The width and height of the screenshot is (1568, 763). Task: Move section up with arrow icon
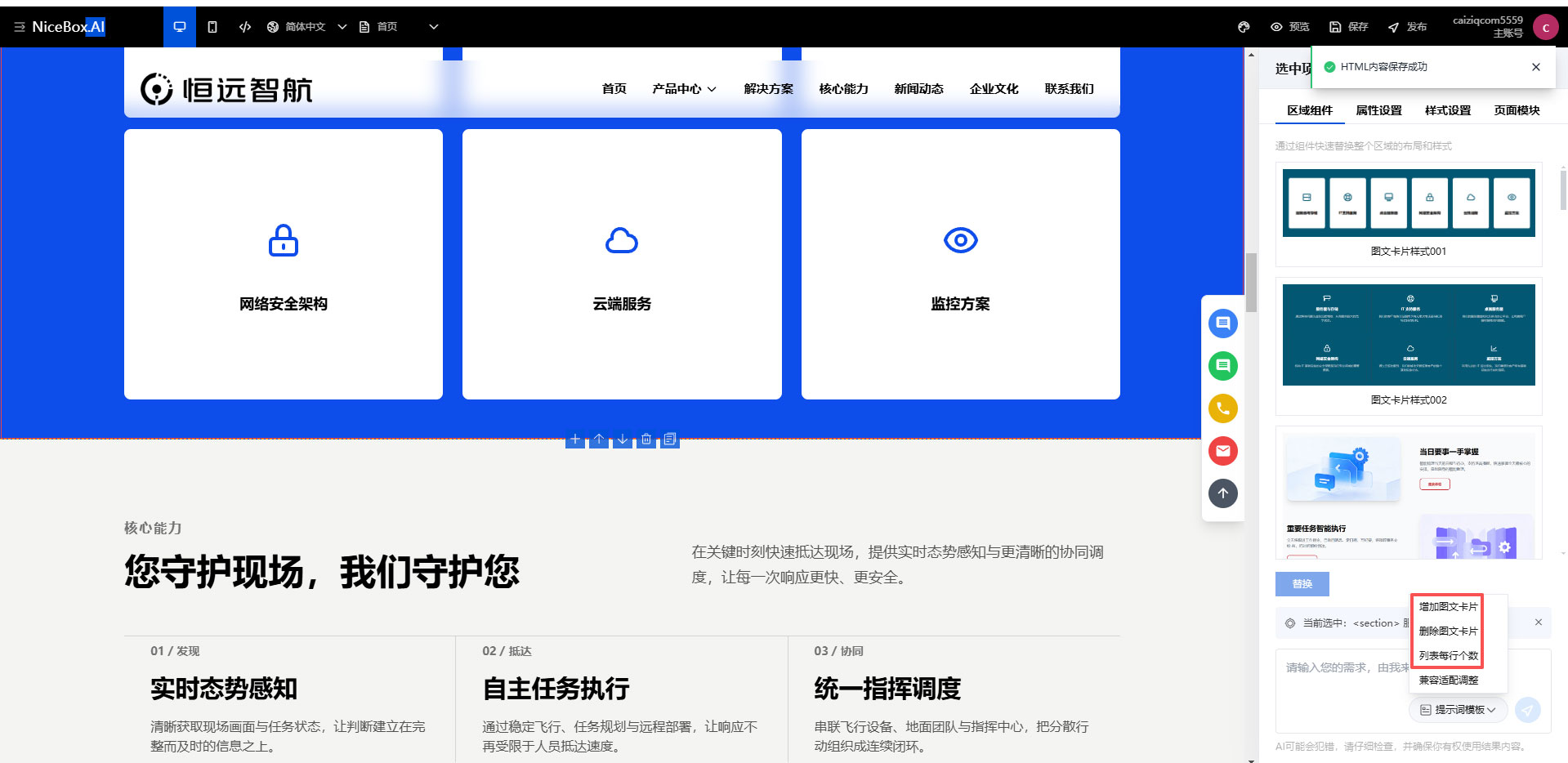point(599,440)
